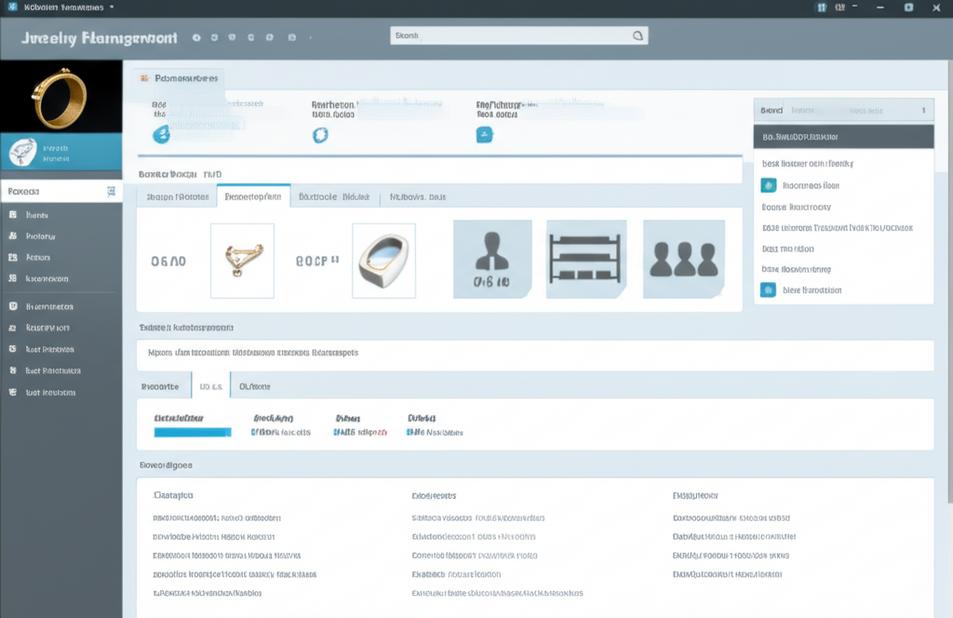
Task: Click the first blue circular icon below header
Action: pos(161,135)
